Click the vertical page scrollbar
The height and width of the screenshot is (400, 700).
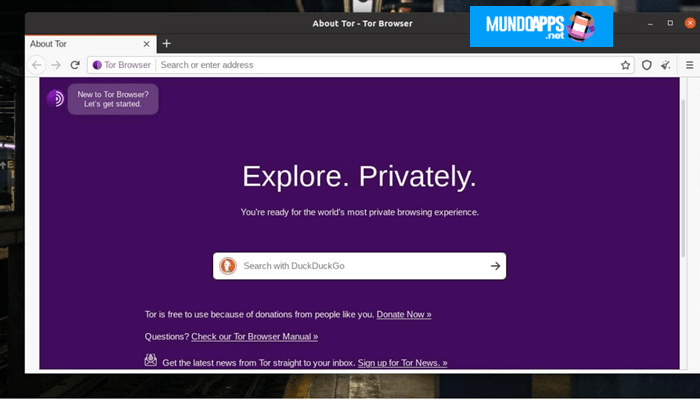[683, 179]
